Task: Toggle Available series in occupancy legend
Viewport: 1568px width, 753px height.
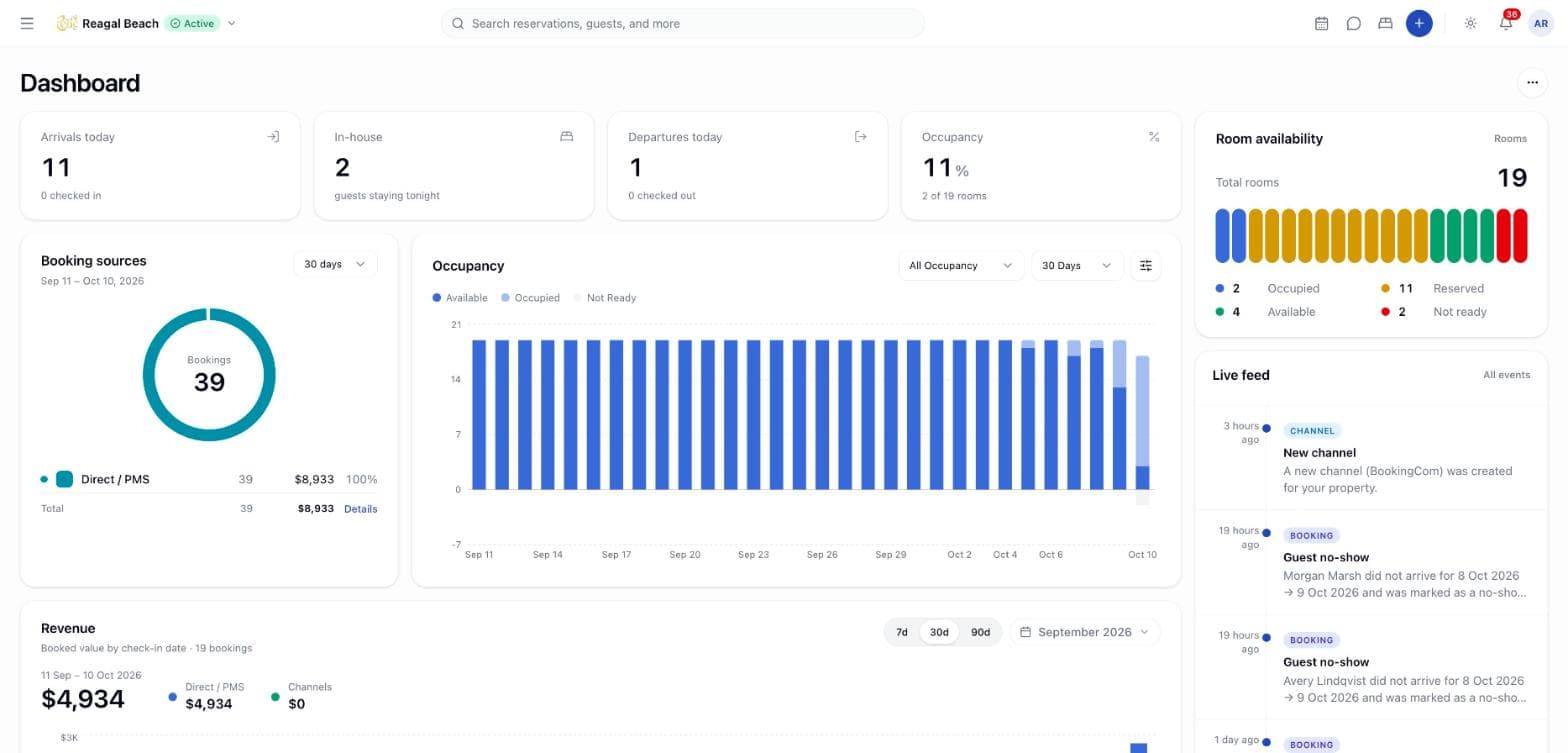Action: tap(460, 298)
